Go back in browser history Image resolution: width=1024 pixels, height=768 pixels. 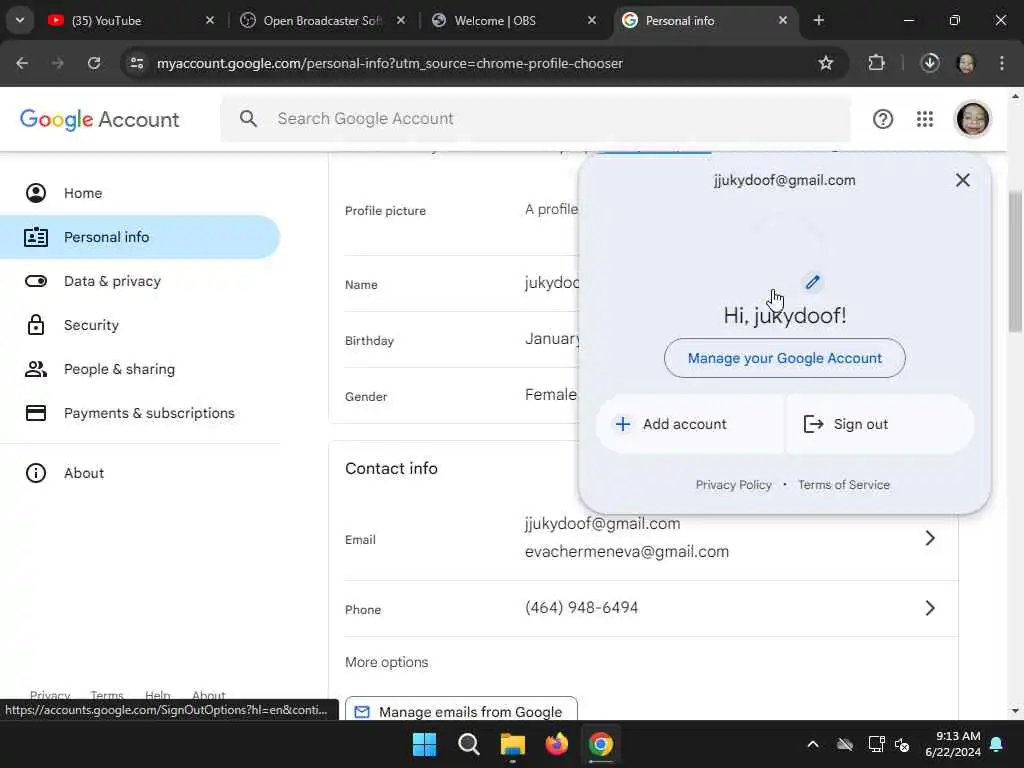(x=22, y=63)
